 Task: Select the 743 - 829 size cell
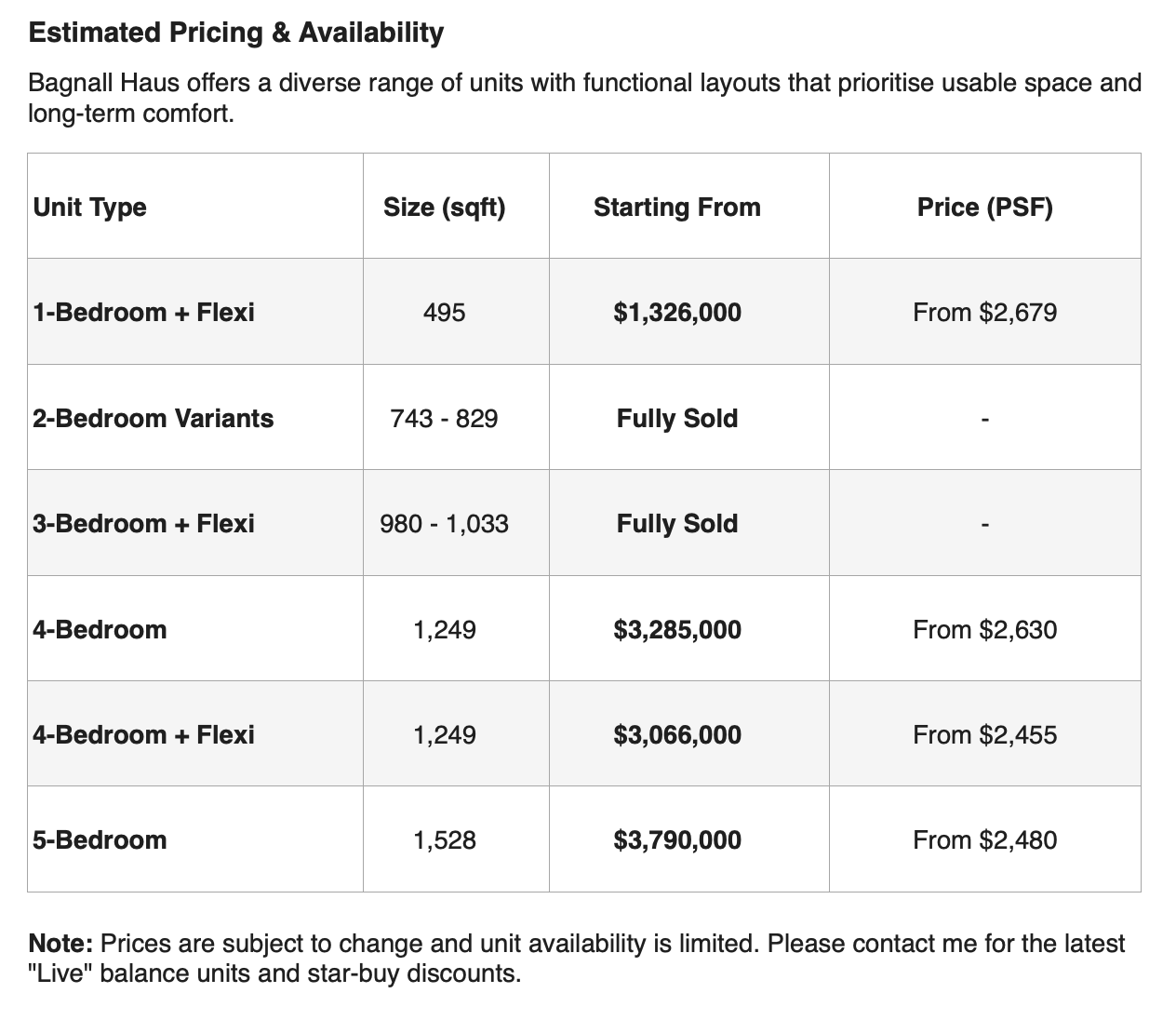445,418
